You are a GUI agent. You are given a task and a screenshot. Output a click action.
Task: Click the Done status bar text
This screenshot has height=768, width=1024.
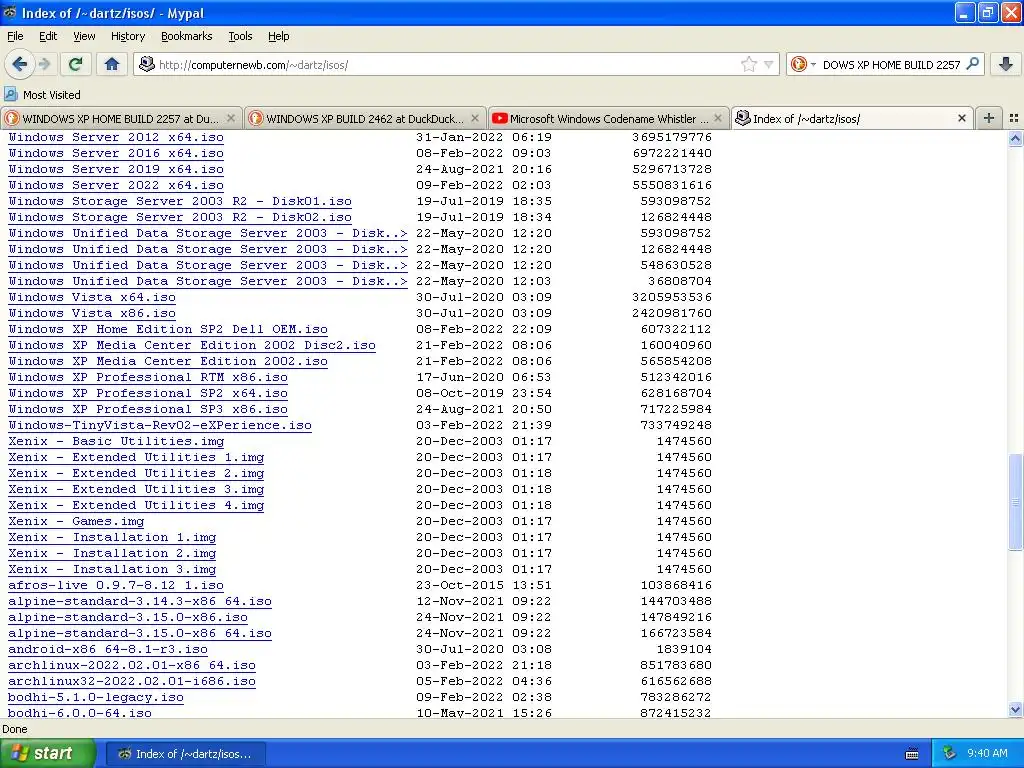pyautogui.click(x=15, y=729)
